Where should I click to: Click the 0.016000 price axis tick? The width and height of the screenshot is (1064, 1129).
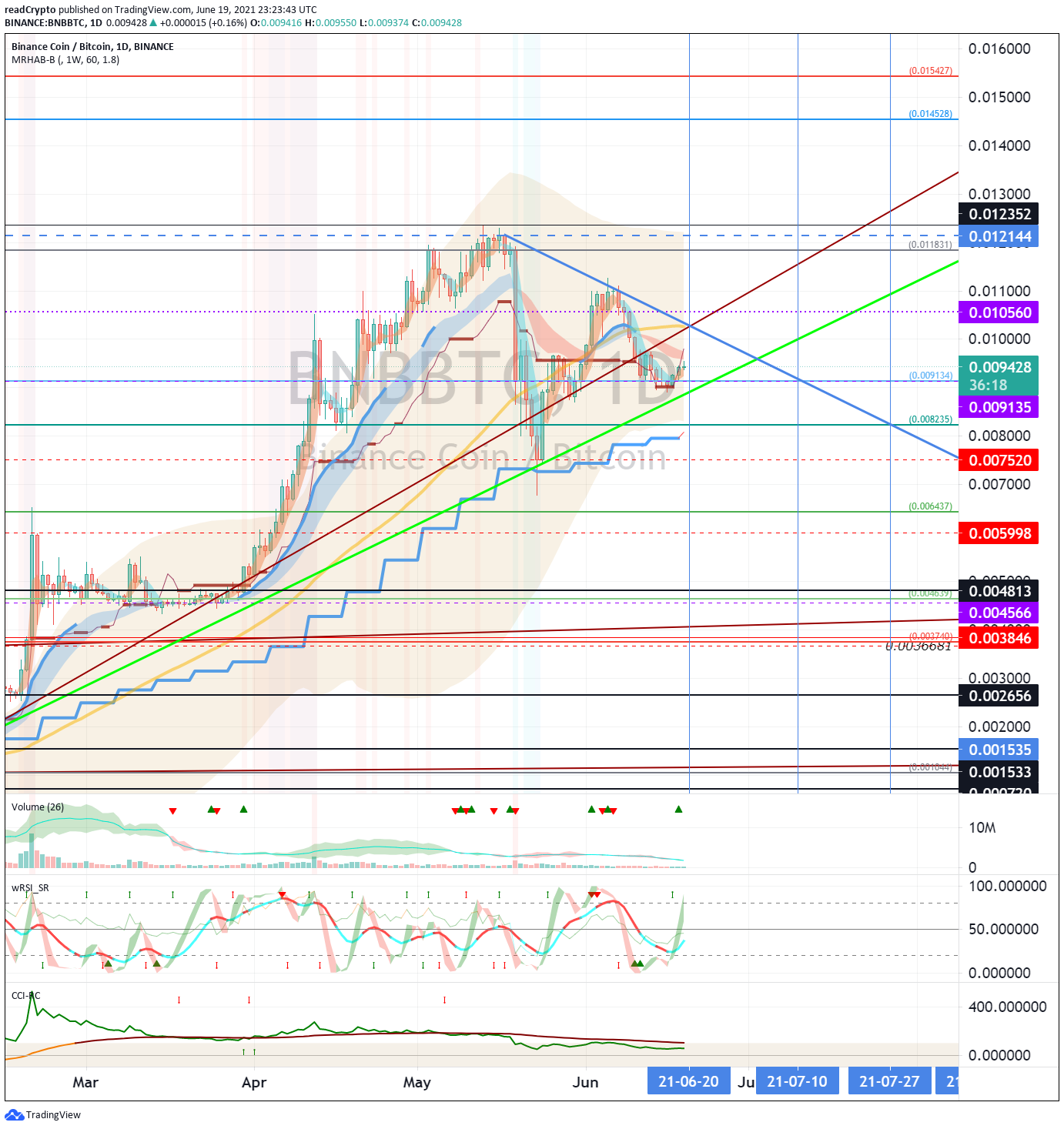coord(999,48)
